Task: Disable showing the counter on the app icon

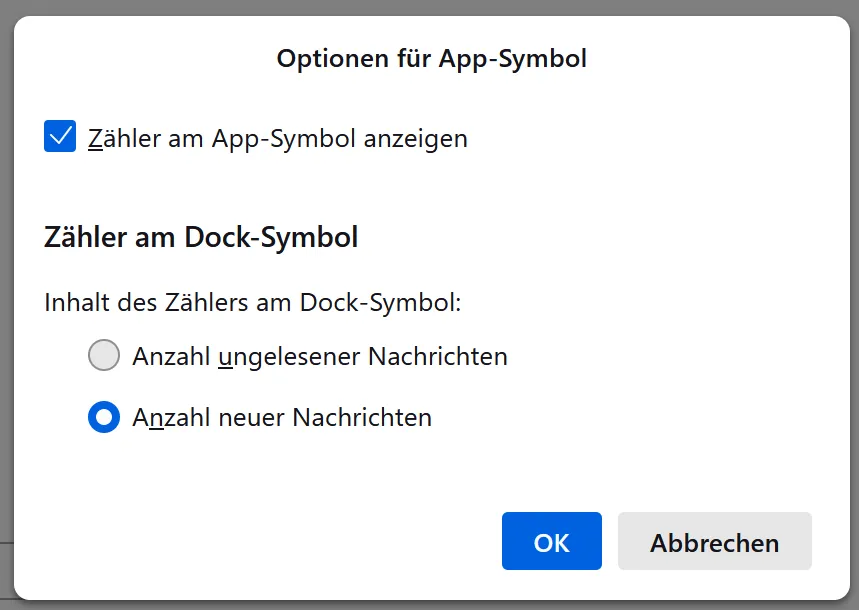Action: tap(60, 136)
